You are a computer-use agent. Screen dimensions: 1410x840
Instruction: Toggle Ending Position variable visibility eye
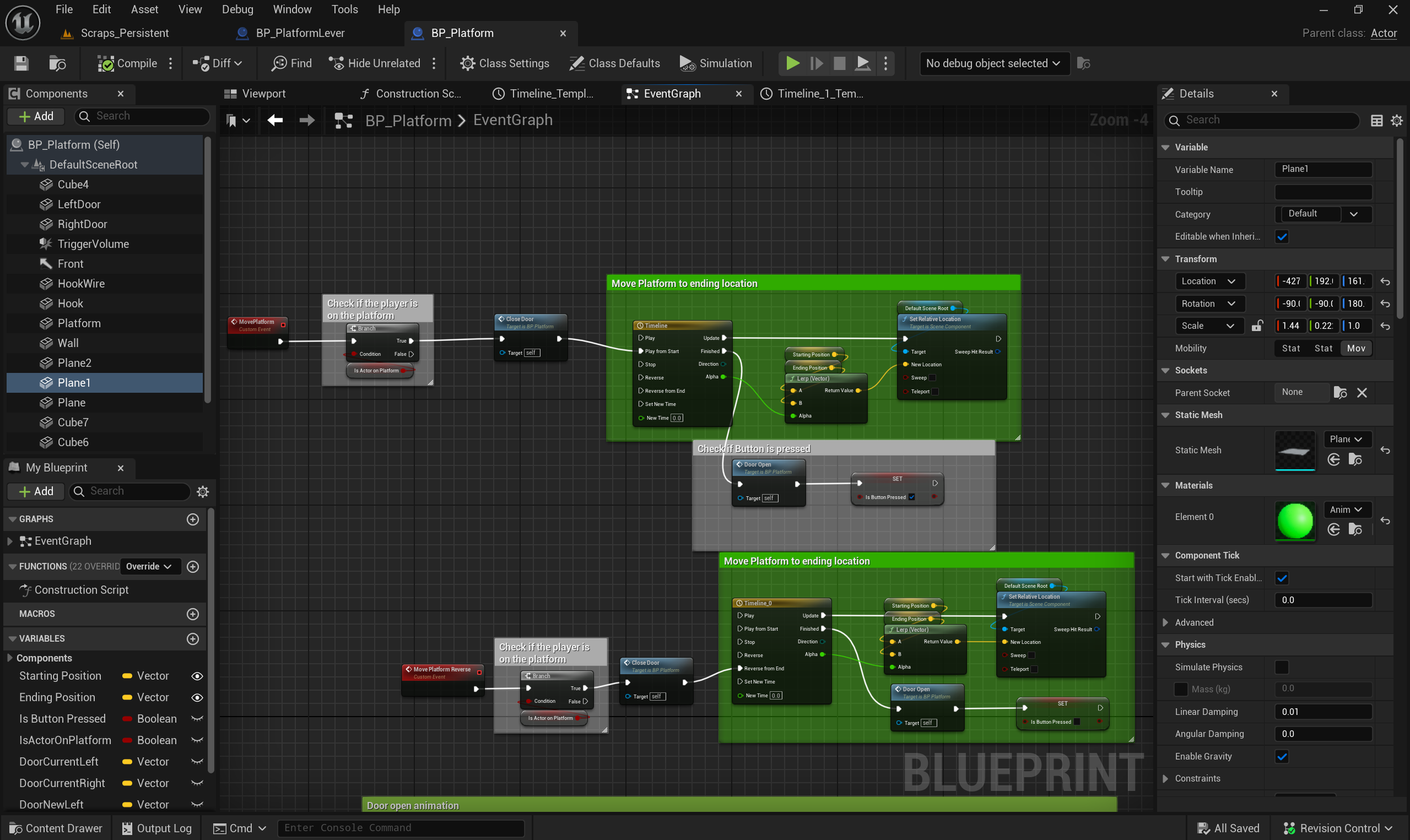[x=196, y=697]
